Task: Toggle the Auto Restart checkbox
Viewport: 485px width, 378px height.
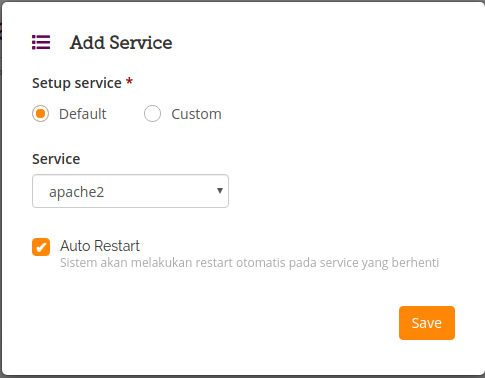Action: pyautogui.click(x=41, y=247)
